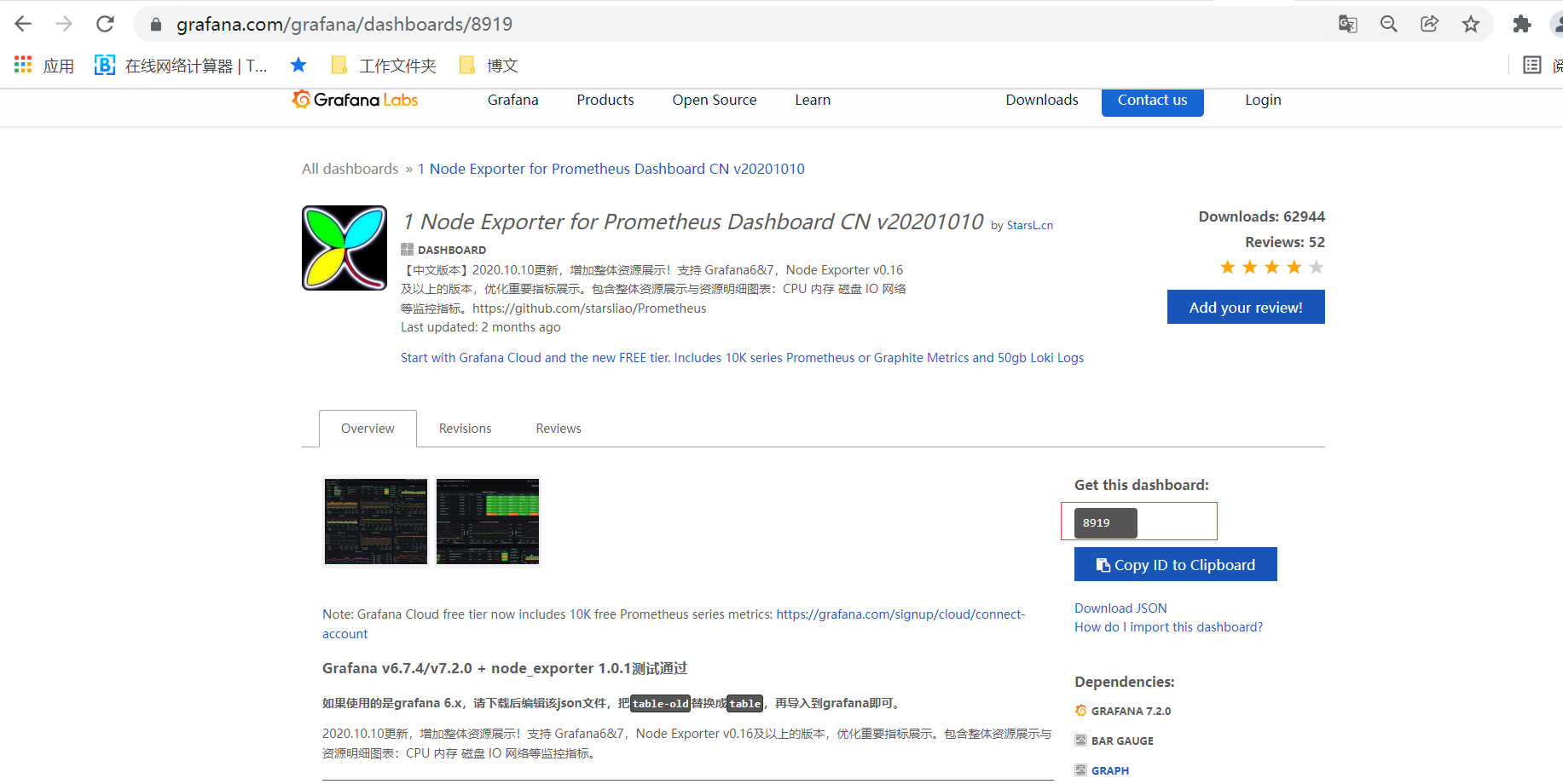Click the GRAPH dependency link
The image size is (1563, 784).
click(1110, 770)
